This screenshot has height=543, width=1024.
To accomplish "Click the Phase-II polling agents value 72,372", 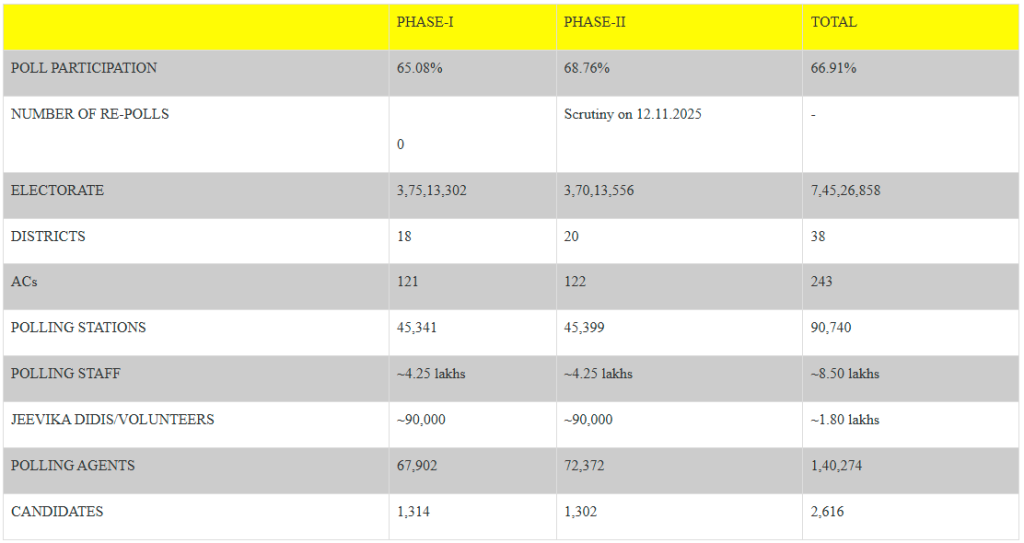I will [x=586, y=466].
